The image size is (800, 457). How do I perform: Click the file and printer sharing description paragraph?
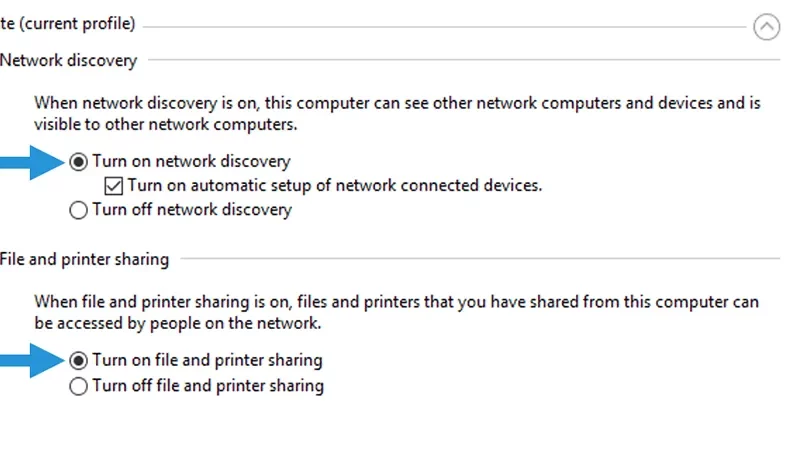pos(396,312)
